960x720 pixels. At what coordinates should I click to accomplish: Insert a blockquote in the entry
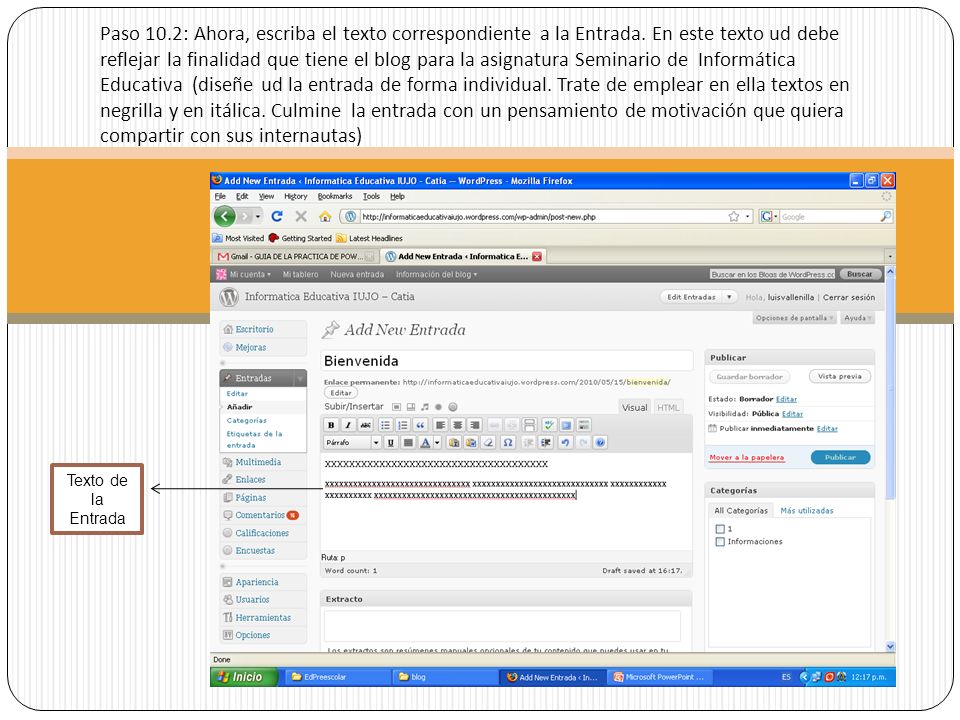click(x=421, y=425)
